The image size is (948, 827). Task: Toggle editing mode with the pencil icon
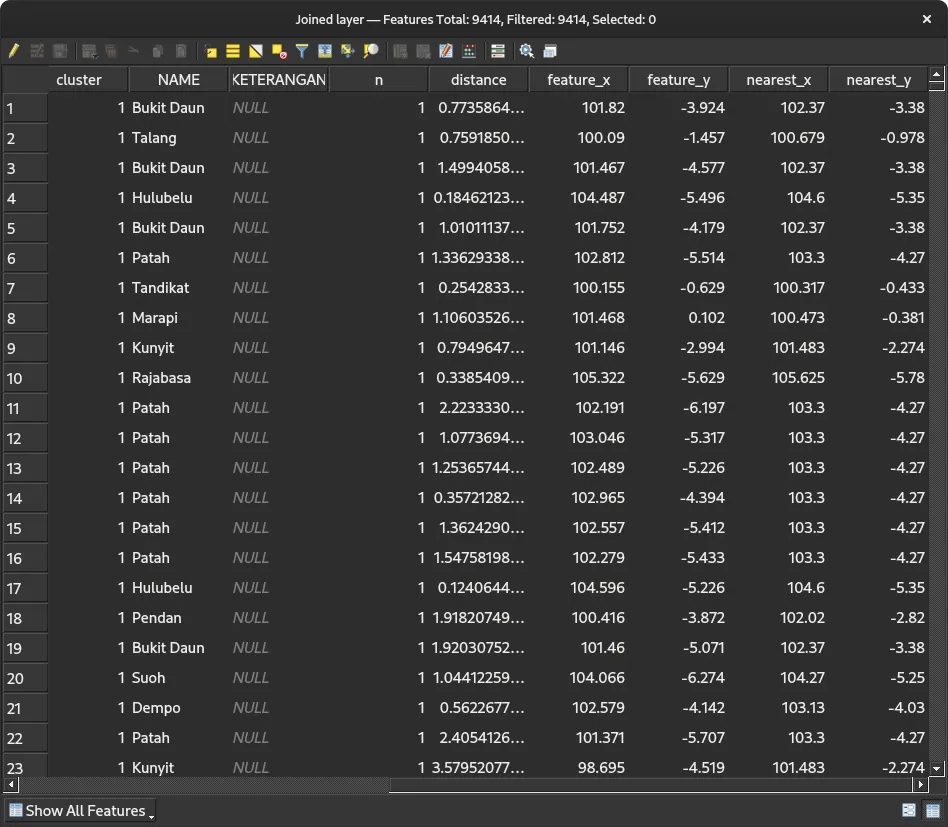[13, 51]
